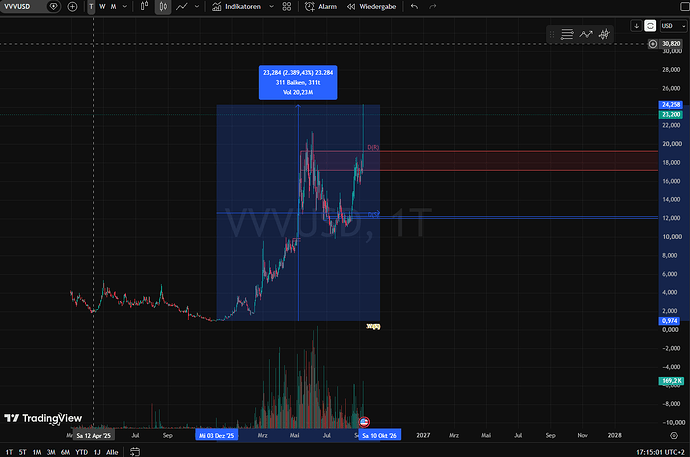The height and width of the screenshot is (457, 690).
Task: Select the bars chart type icon
Action: coord(144,7)
